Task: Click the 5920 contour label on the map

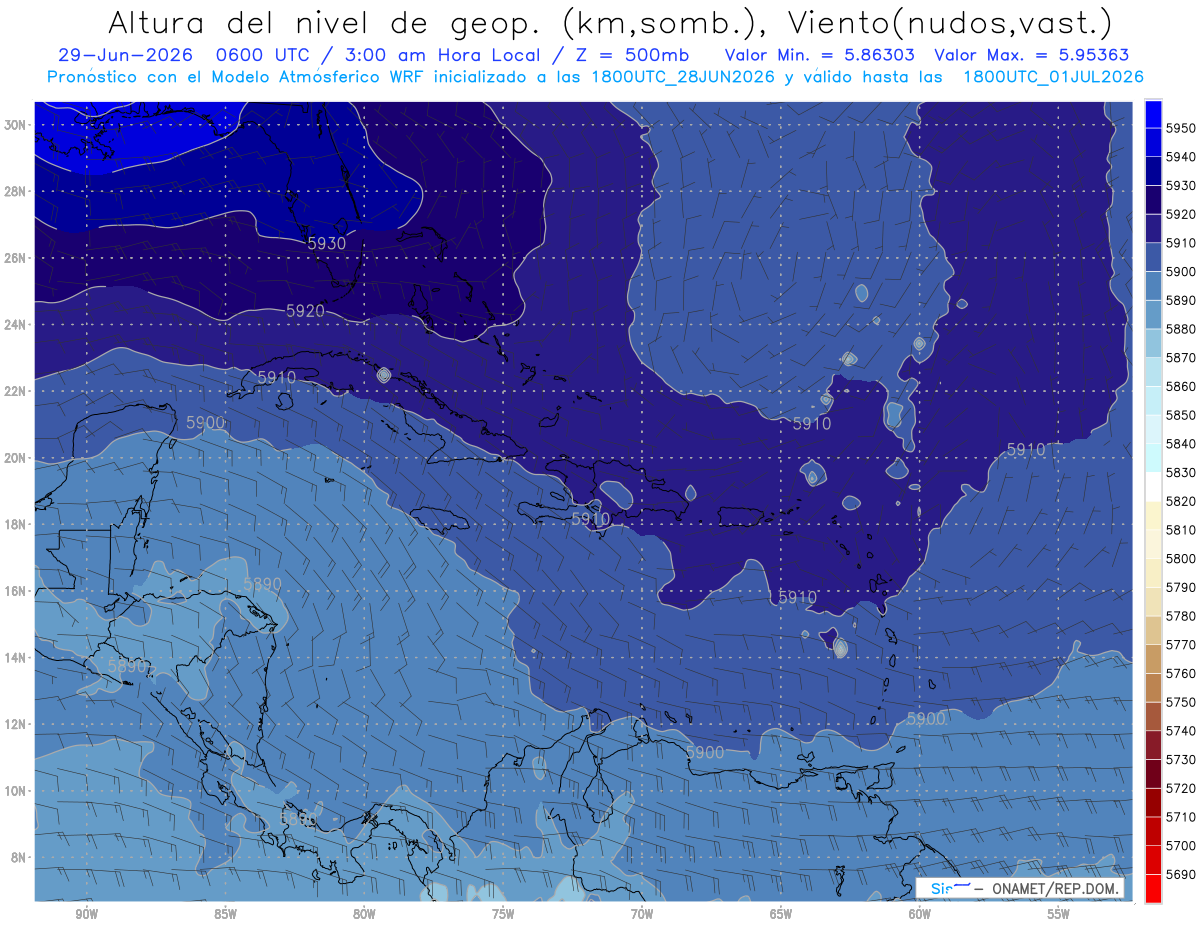Action: point(305,311)
